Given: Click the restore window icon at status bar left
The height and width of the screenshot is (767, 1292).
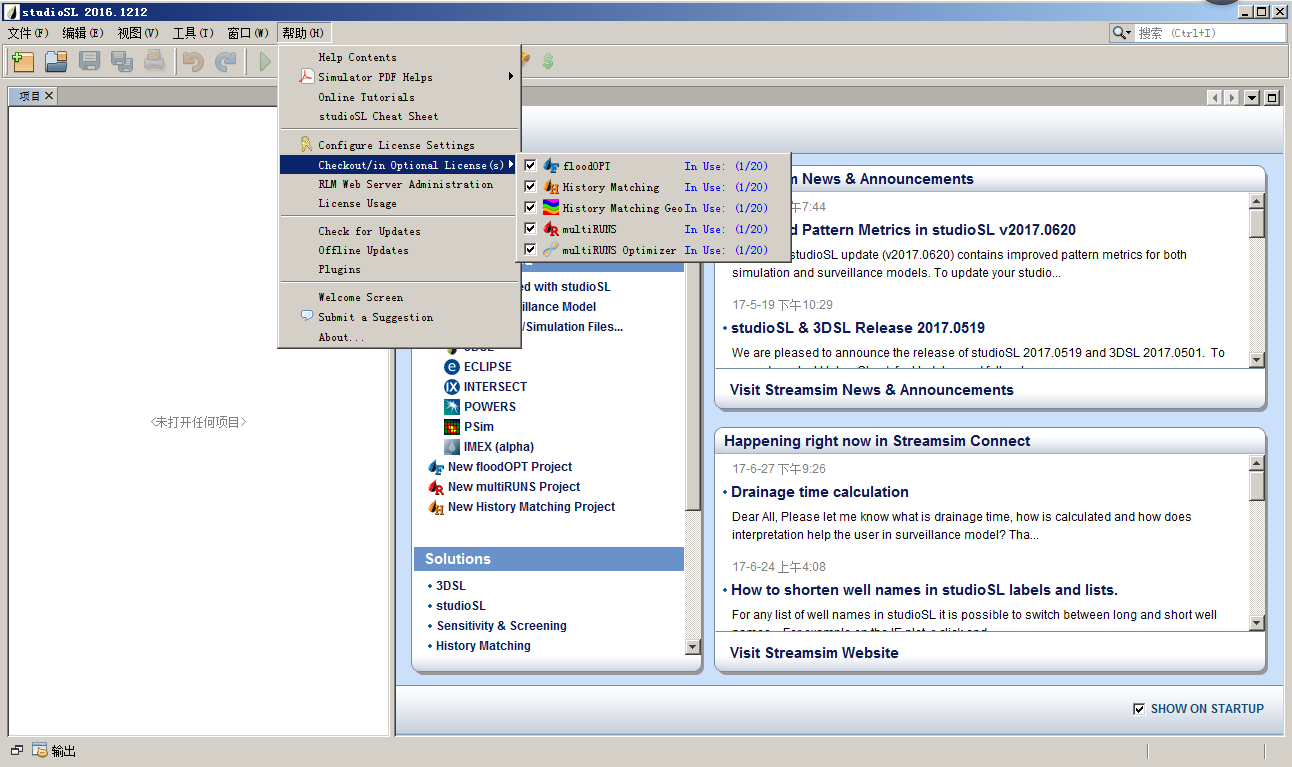Looking at the screenshot, I should tap(17, 750).
